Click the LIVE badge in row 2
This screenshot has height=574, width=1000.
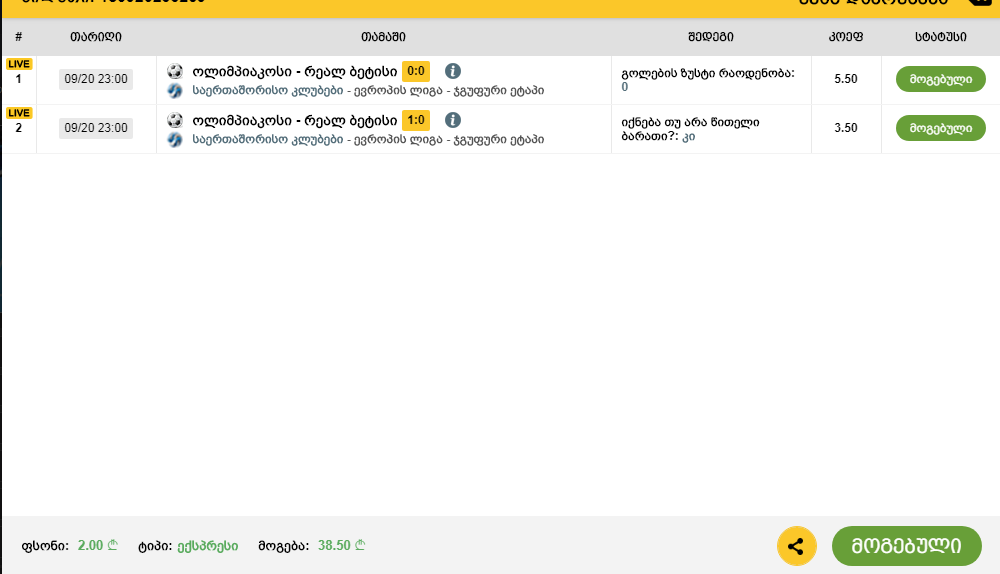(18, 113)
